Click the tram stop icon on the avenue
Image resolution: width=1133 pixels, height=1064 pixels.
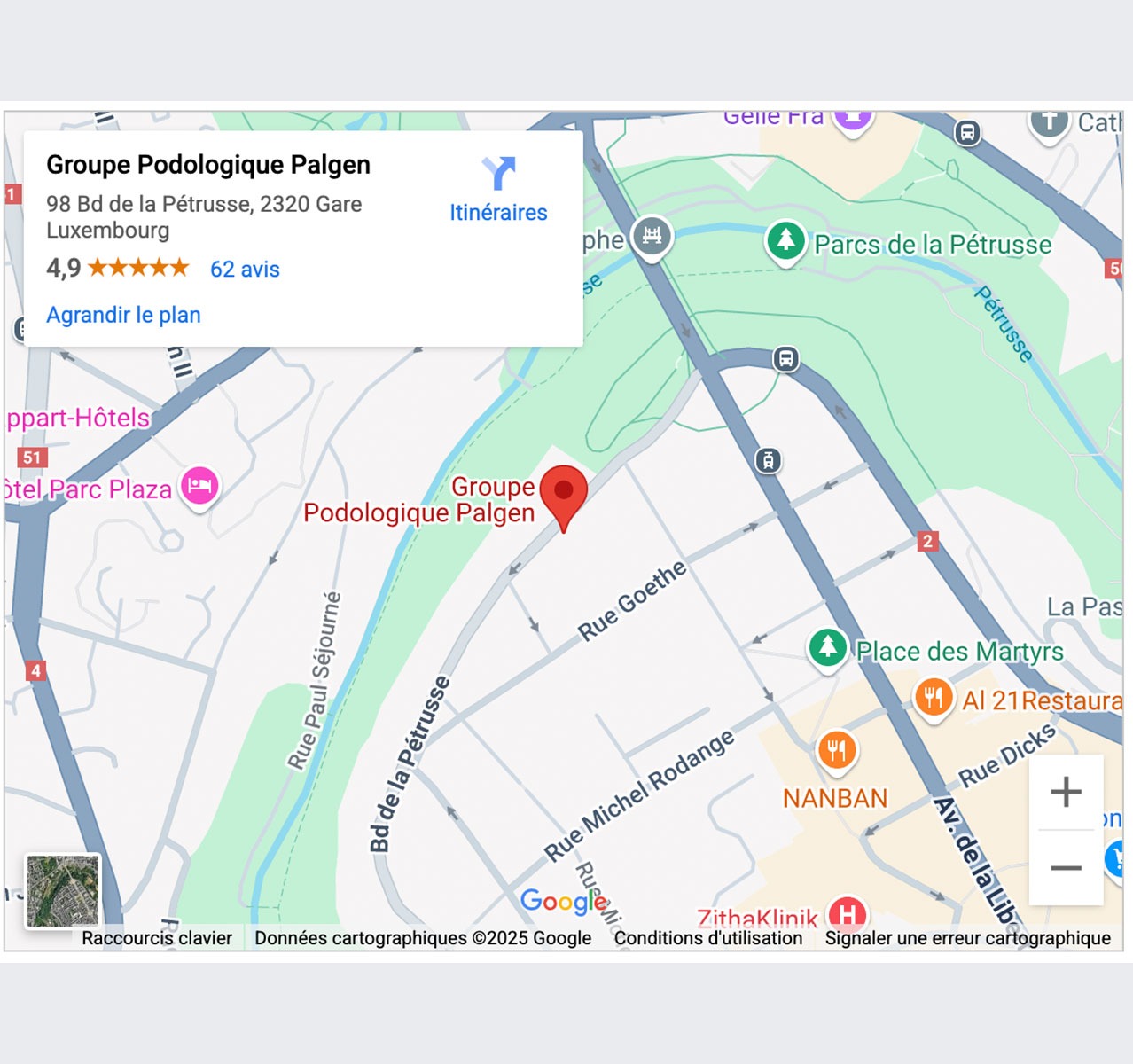tap(769, 460)
